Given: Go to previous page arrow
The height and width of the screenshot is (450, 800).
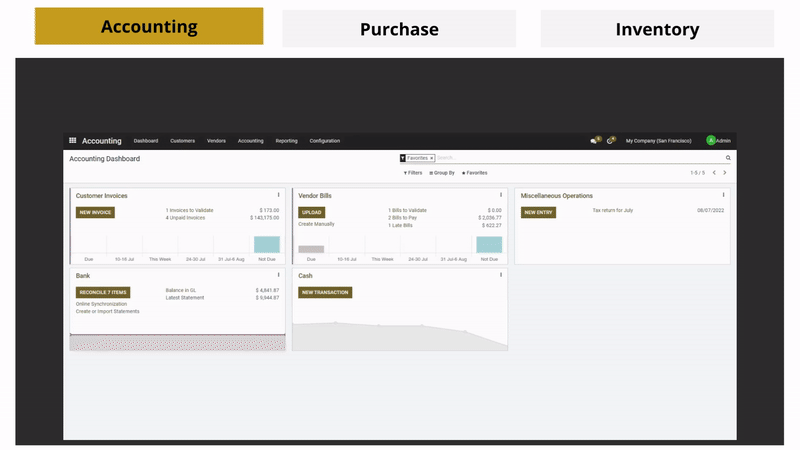Looking at the screenshot, I should click(x=713, y=173).
